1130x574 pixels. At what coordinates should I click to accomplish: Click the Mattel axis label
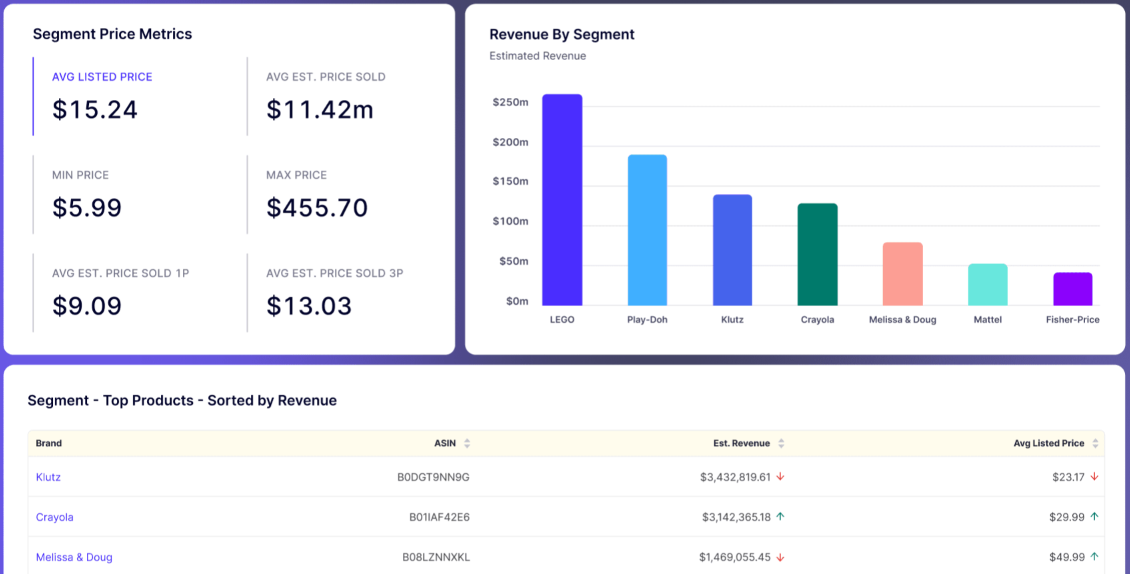[x=988, y=319]
